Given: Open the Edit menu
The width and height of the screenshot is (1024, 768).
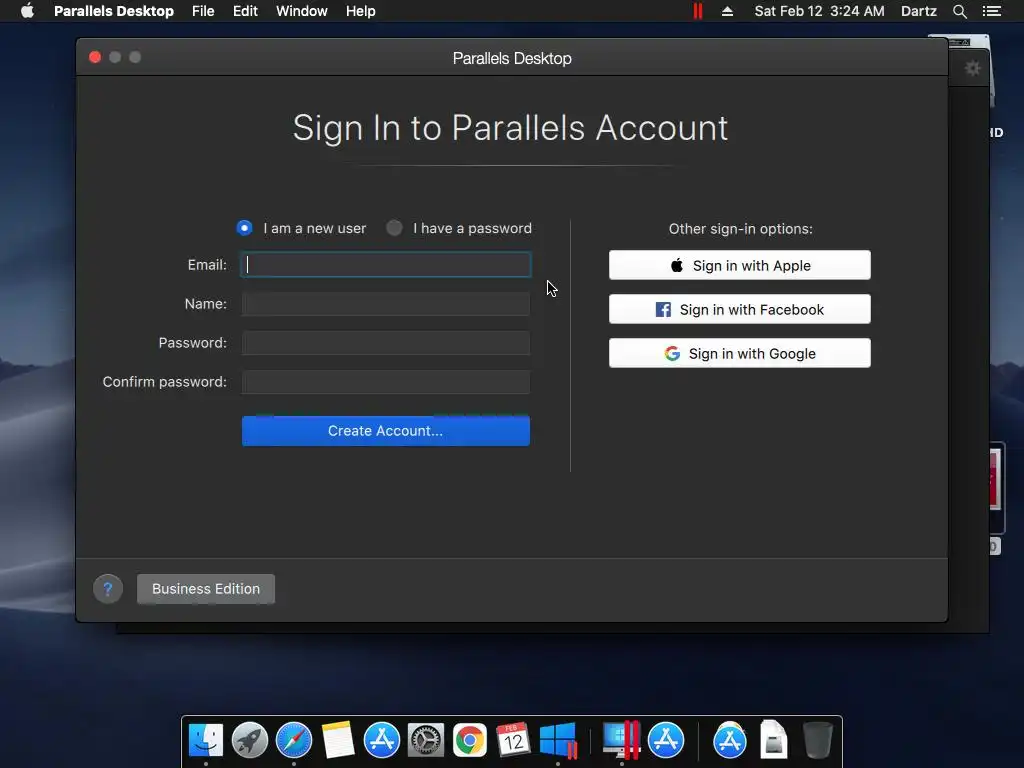Looking at the screenshot, I should tap(245, 11).
